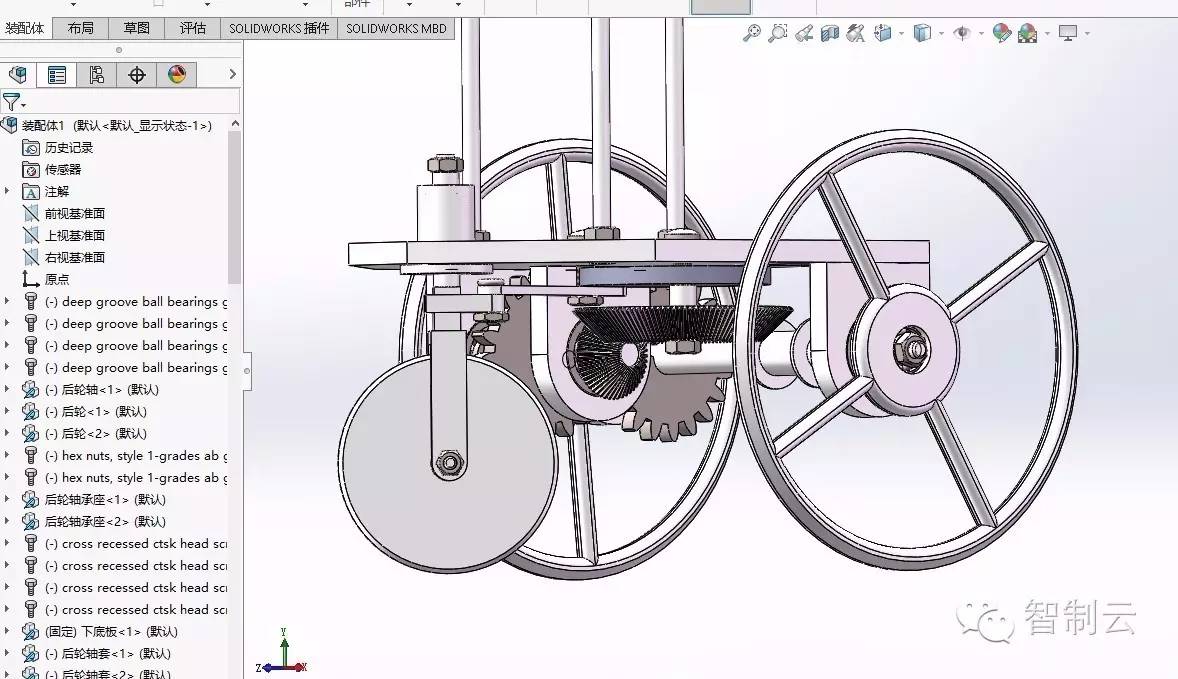The height and width of the screenshot is (679, 1178).
Task: Show more manager tabs with chevron arrow
Action: click(232, 74)
